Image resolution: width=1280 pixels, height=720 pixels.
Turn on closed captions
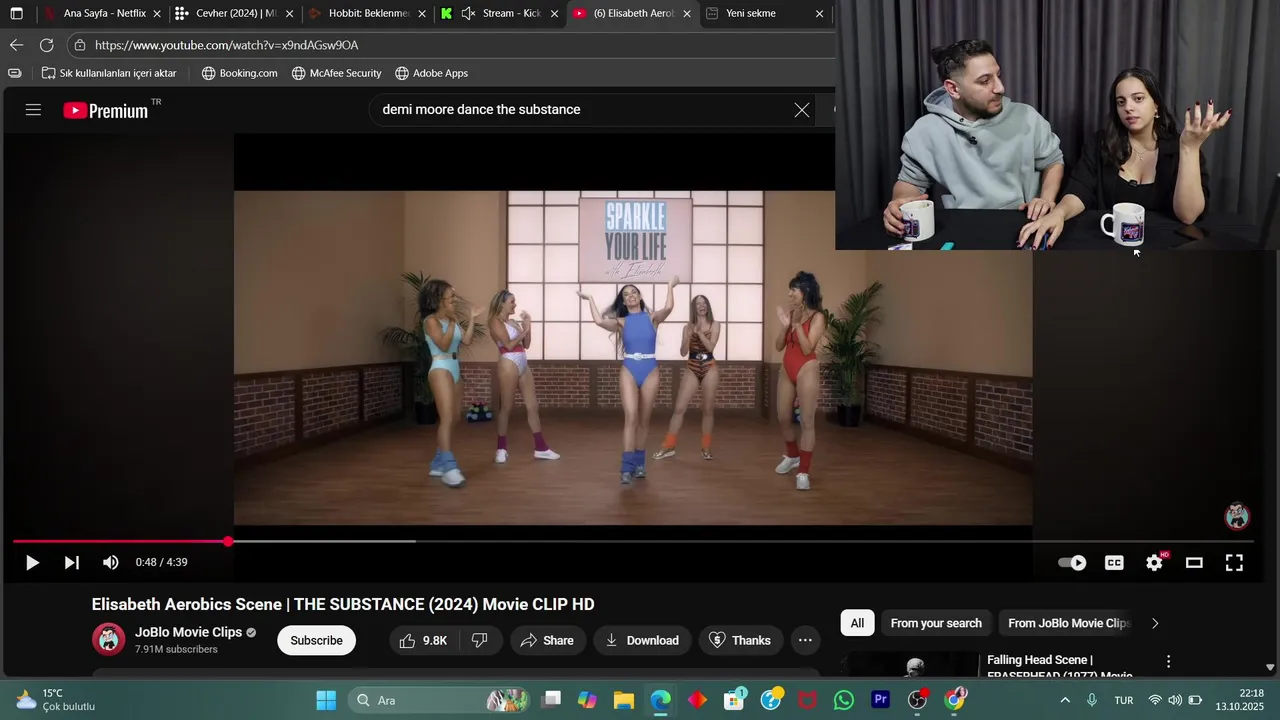[1114, 563]
